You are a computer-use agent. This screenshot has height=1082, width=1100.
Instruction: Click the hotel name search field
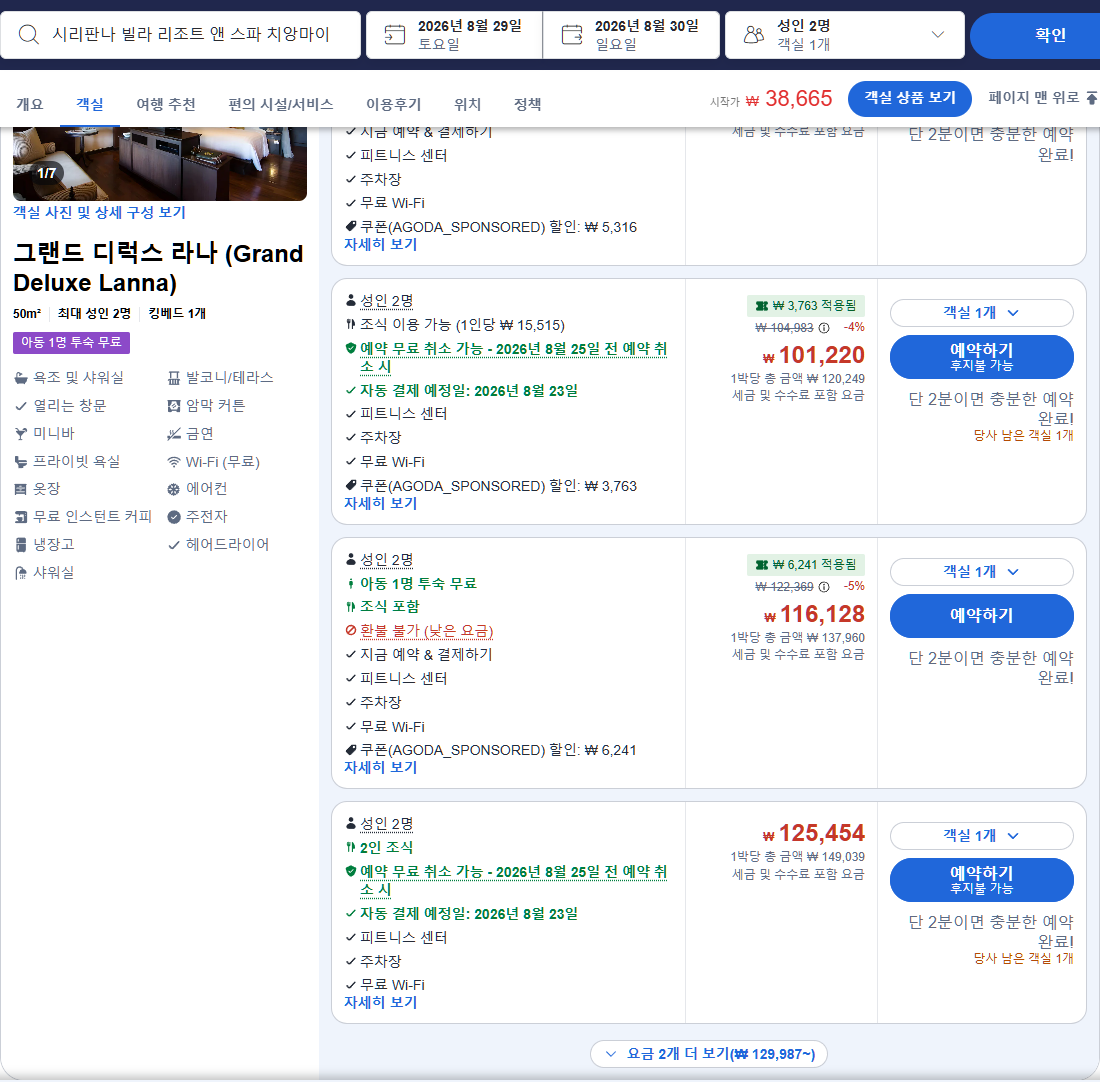point(180,34)
